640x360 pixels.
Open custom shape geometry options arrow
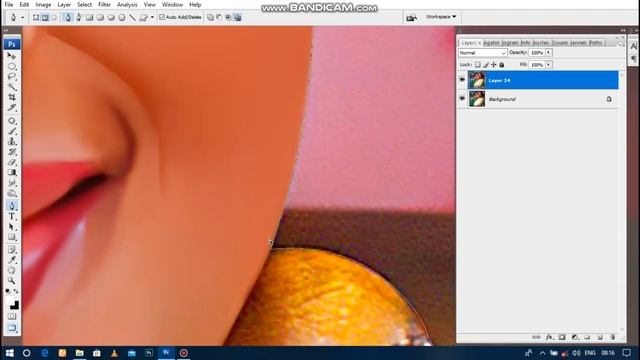[x=152, y=17]
